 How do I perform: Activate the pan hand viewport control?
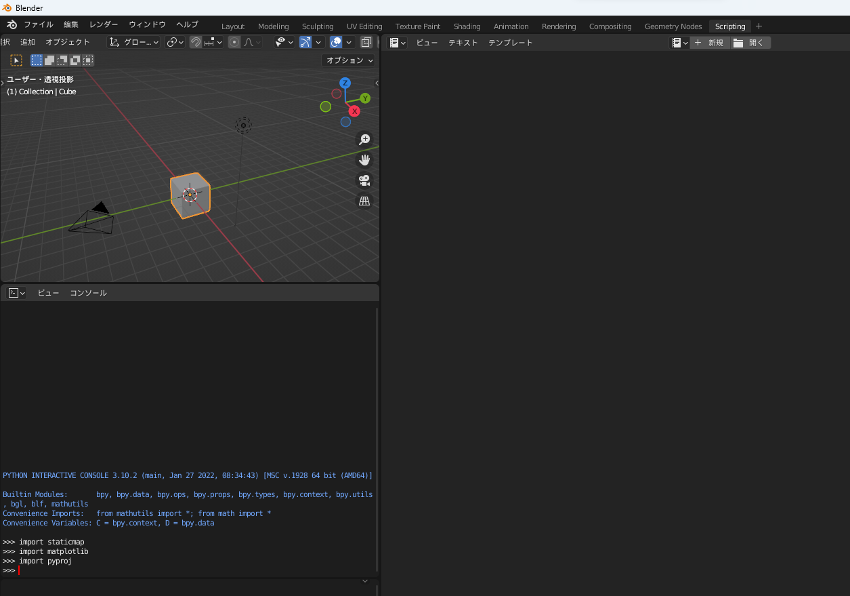tap(364, 160)
